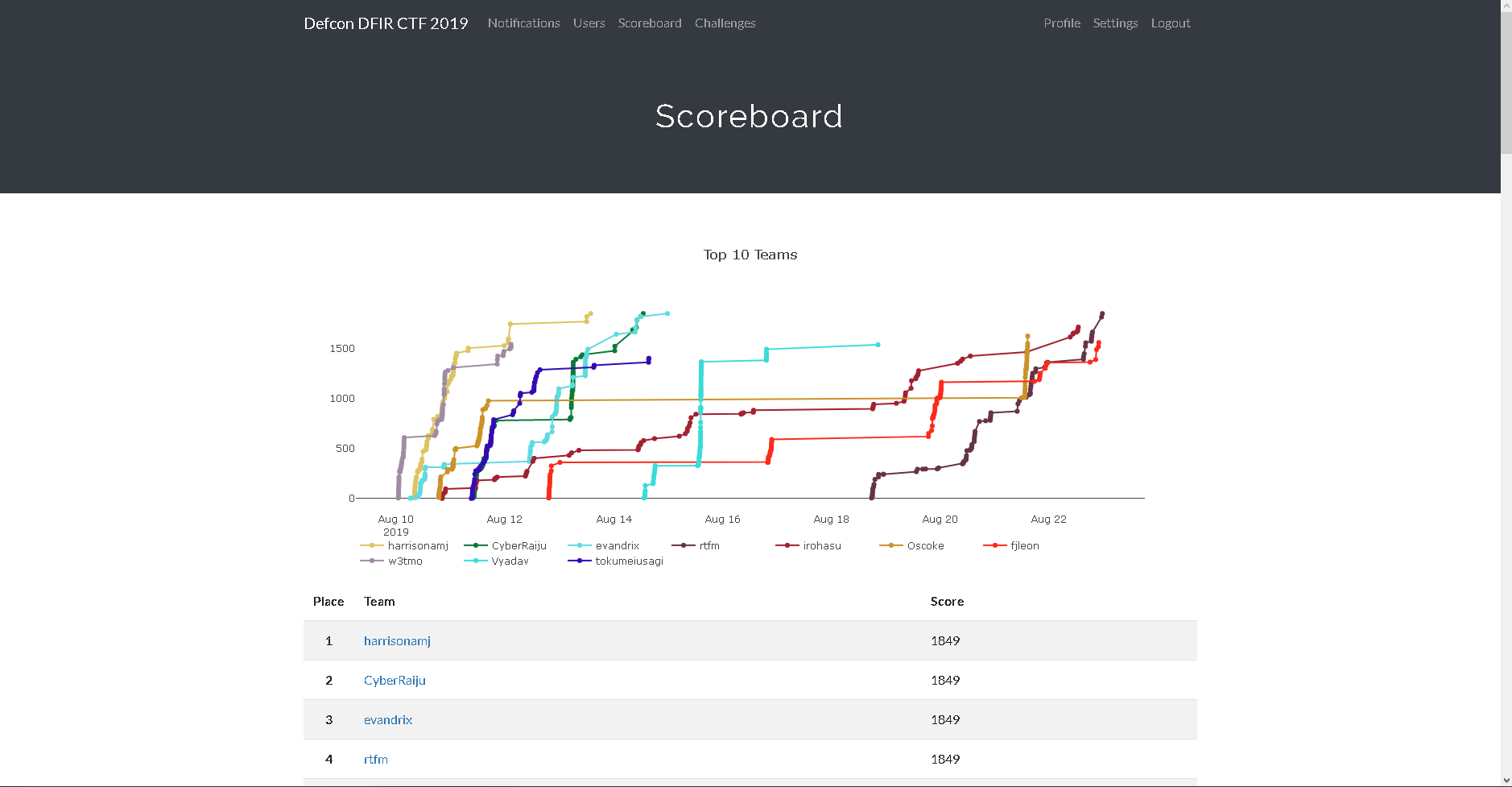Open CyberRaiju team page from table

tap(395, 681)
